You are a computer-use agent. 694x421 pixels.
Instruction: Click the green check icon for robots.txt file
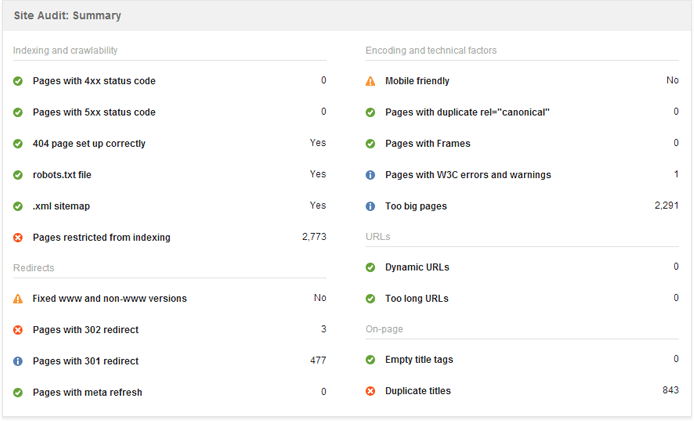click(18, 175)
